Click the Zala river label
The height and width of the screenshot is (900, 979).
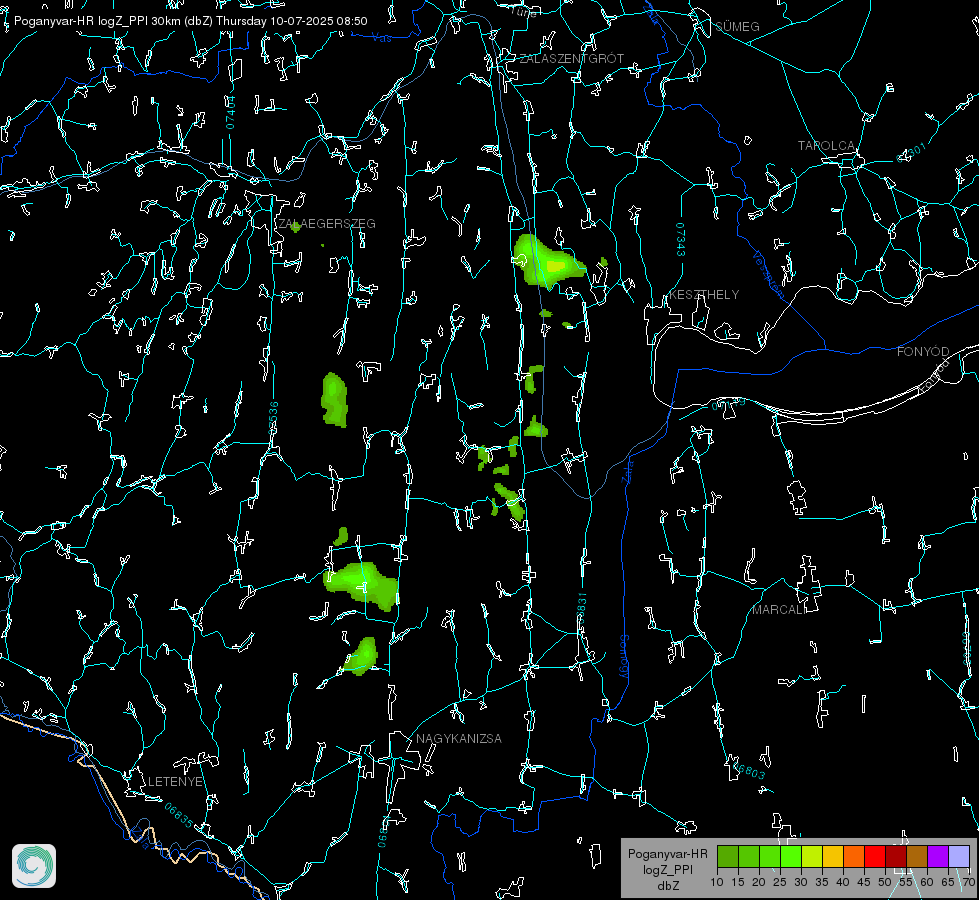click(627, 470)
